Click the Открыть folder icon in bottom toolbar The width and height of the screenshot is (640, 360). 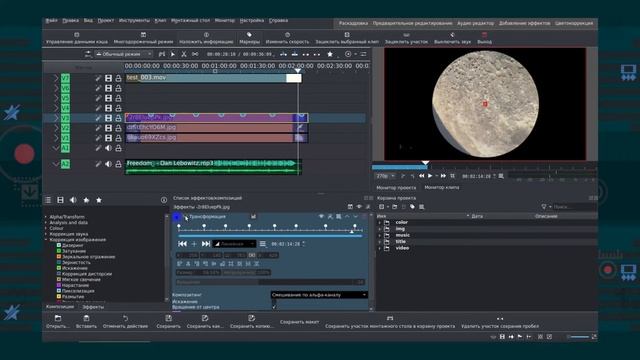58,318
